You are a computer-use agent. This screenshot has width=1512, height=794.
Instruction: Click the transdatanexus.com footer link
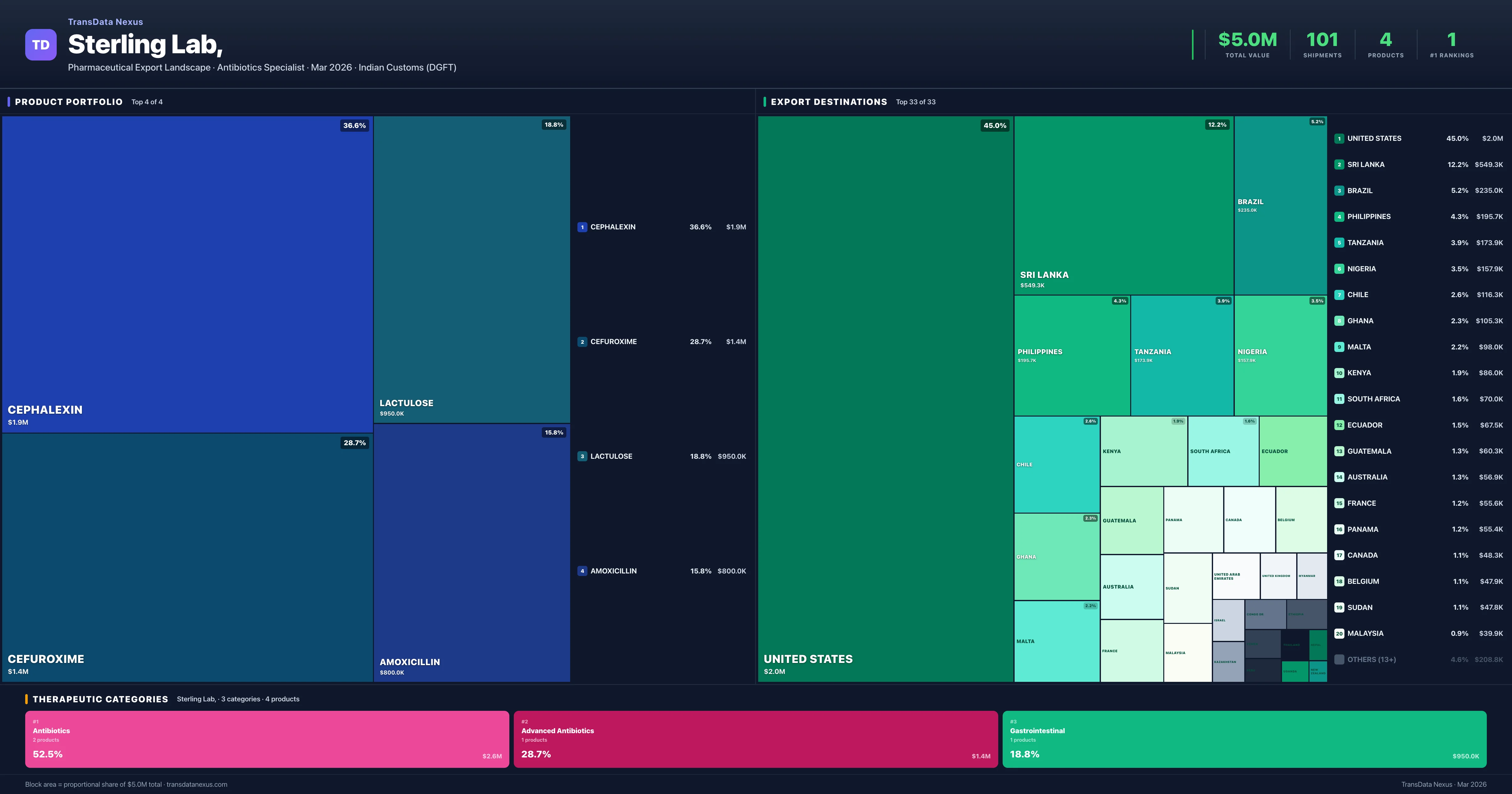(197, 785)
